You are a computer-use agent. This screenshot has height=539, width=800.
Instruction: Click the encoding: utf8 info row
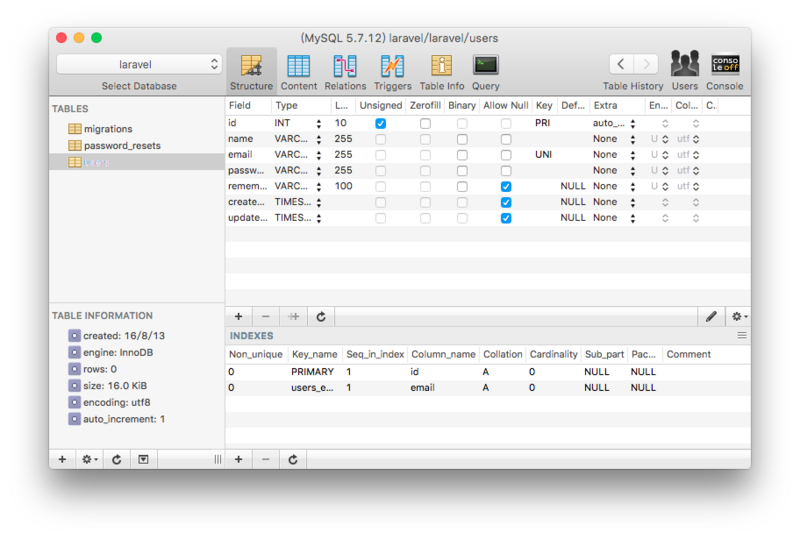click(109, 402)
